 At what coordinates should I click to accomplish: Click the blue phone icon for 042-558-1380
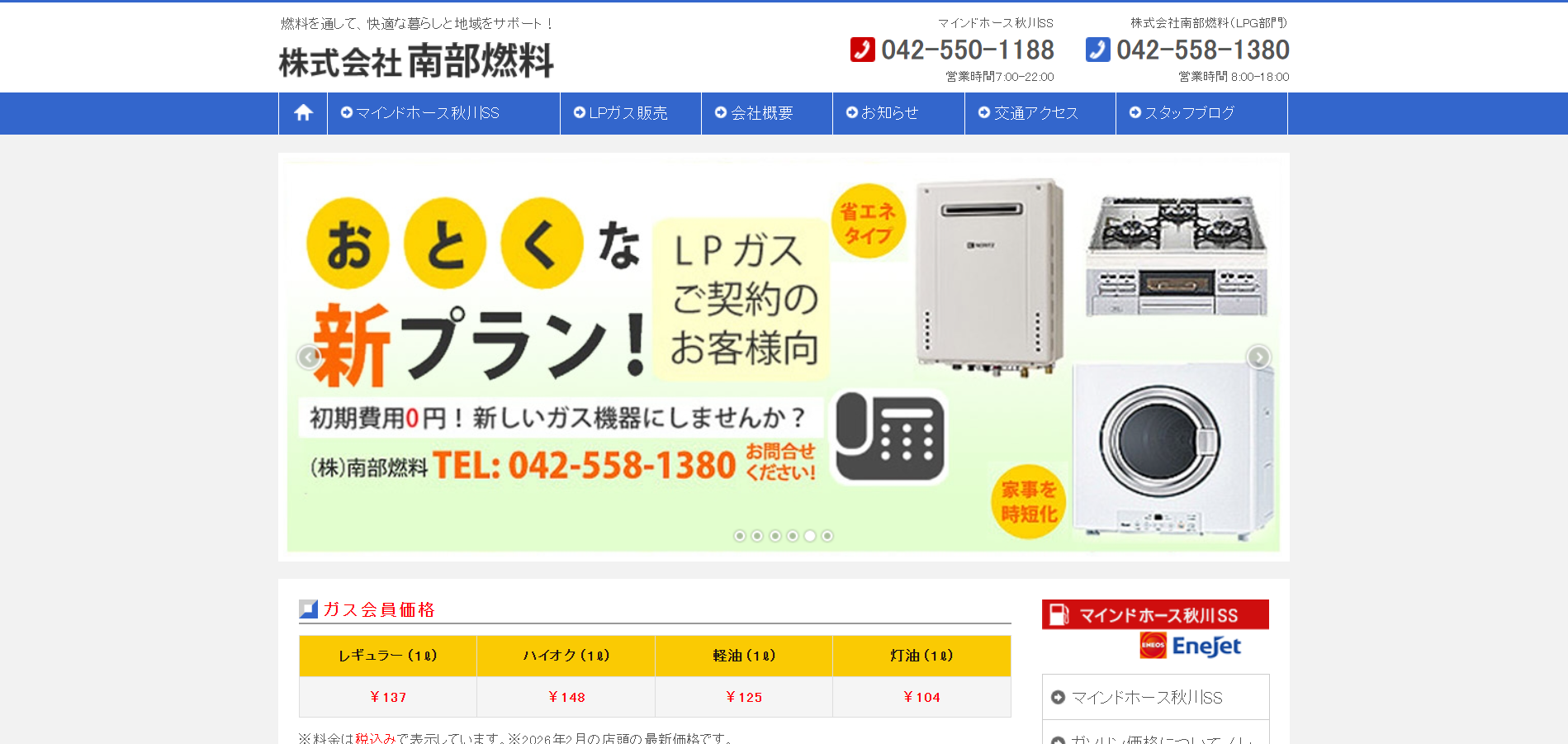pyautogui.click(x=1097, y=50)
